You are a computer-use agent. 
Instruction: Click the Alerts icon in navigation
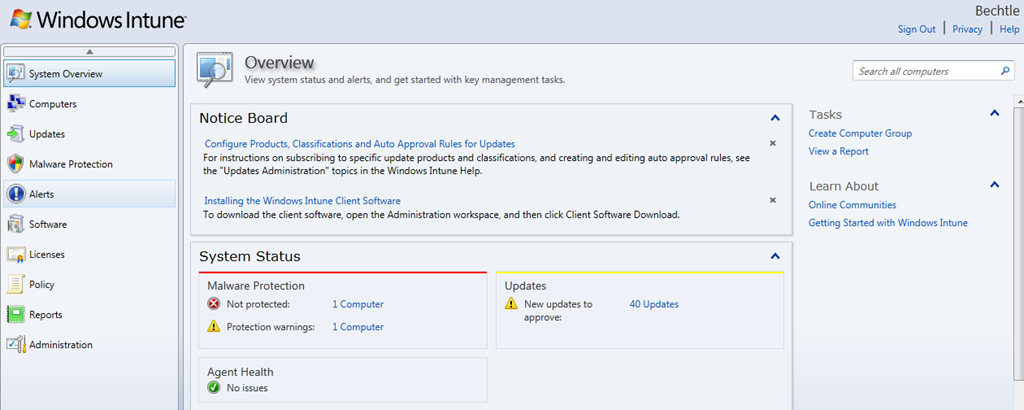[x=16, y=194]
